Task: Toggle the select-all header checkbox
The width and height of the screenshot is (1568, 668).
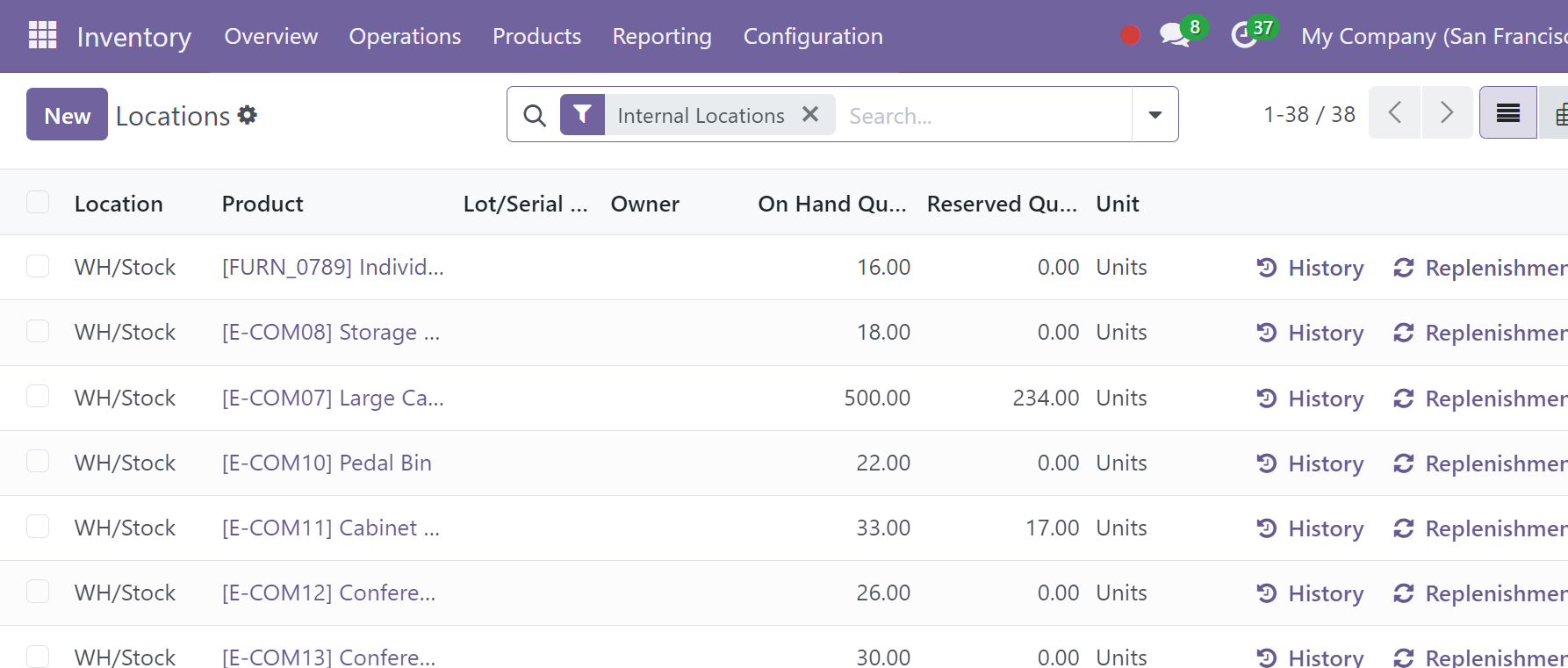Action: coord(38,202)
